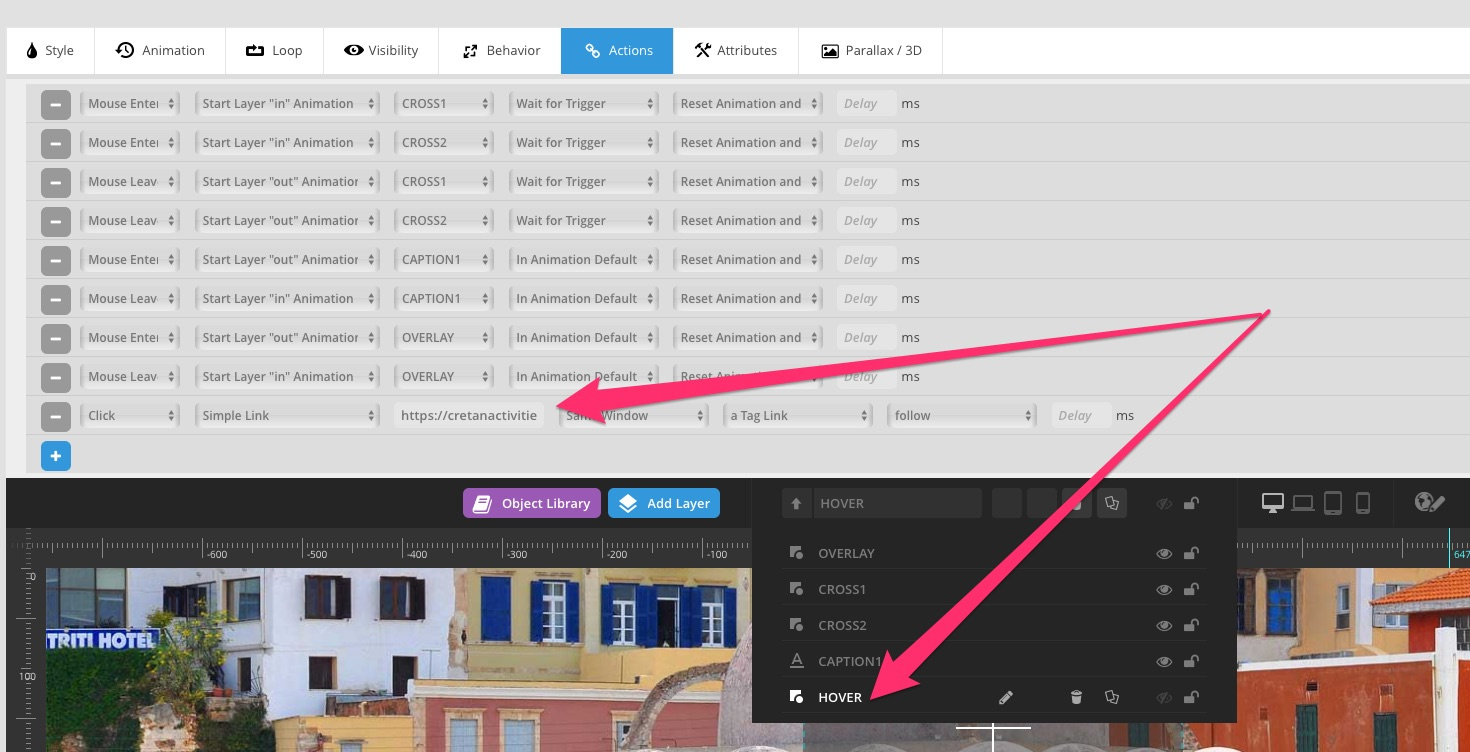Screen dimensions: 1470x752
Task: Open the Attributes tab
Action: tap(736, 51)
